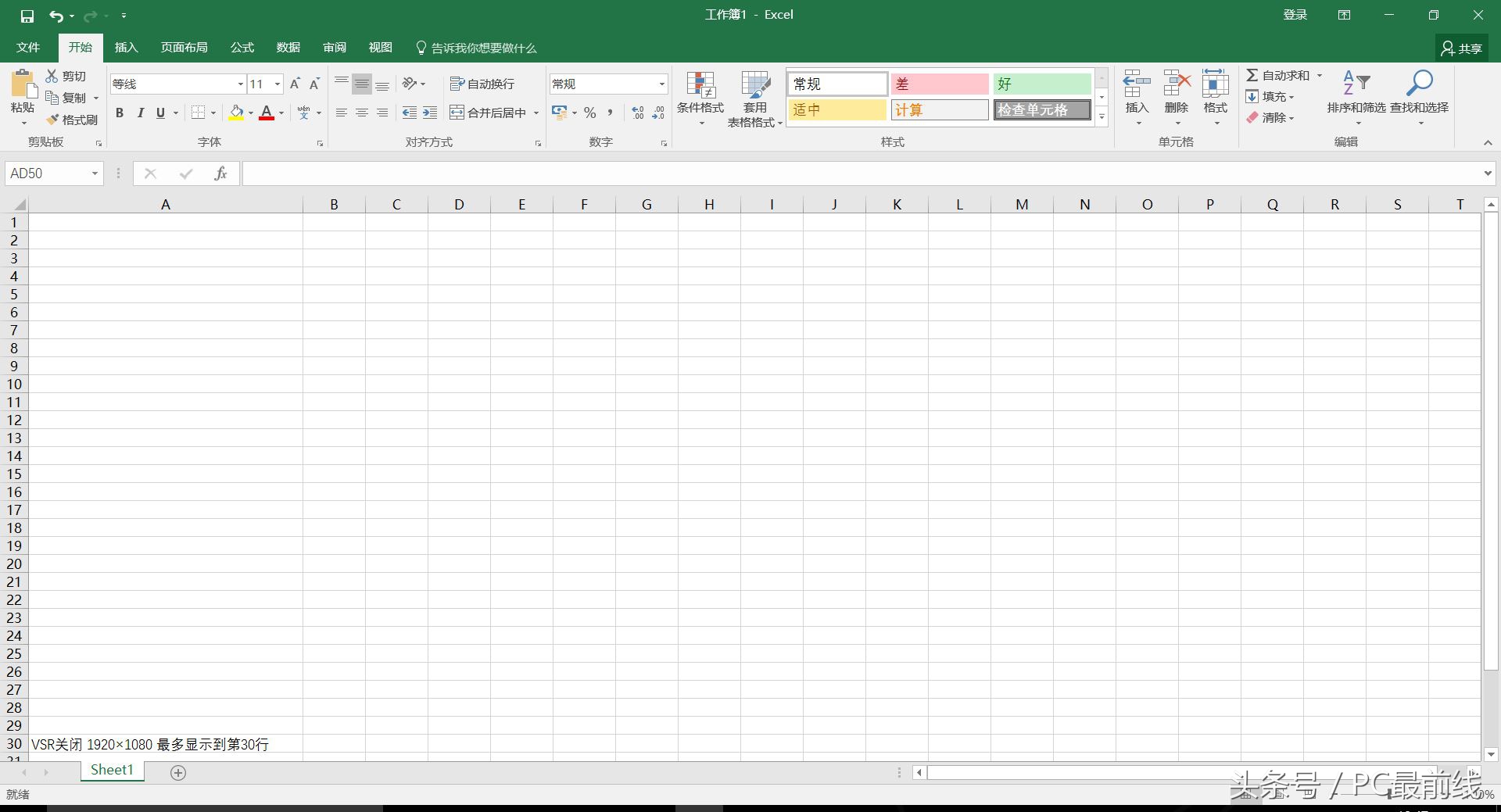
Task: Click the 清除 (Clear) button
Action: [1270, 117]
